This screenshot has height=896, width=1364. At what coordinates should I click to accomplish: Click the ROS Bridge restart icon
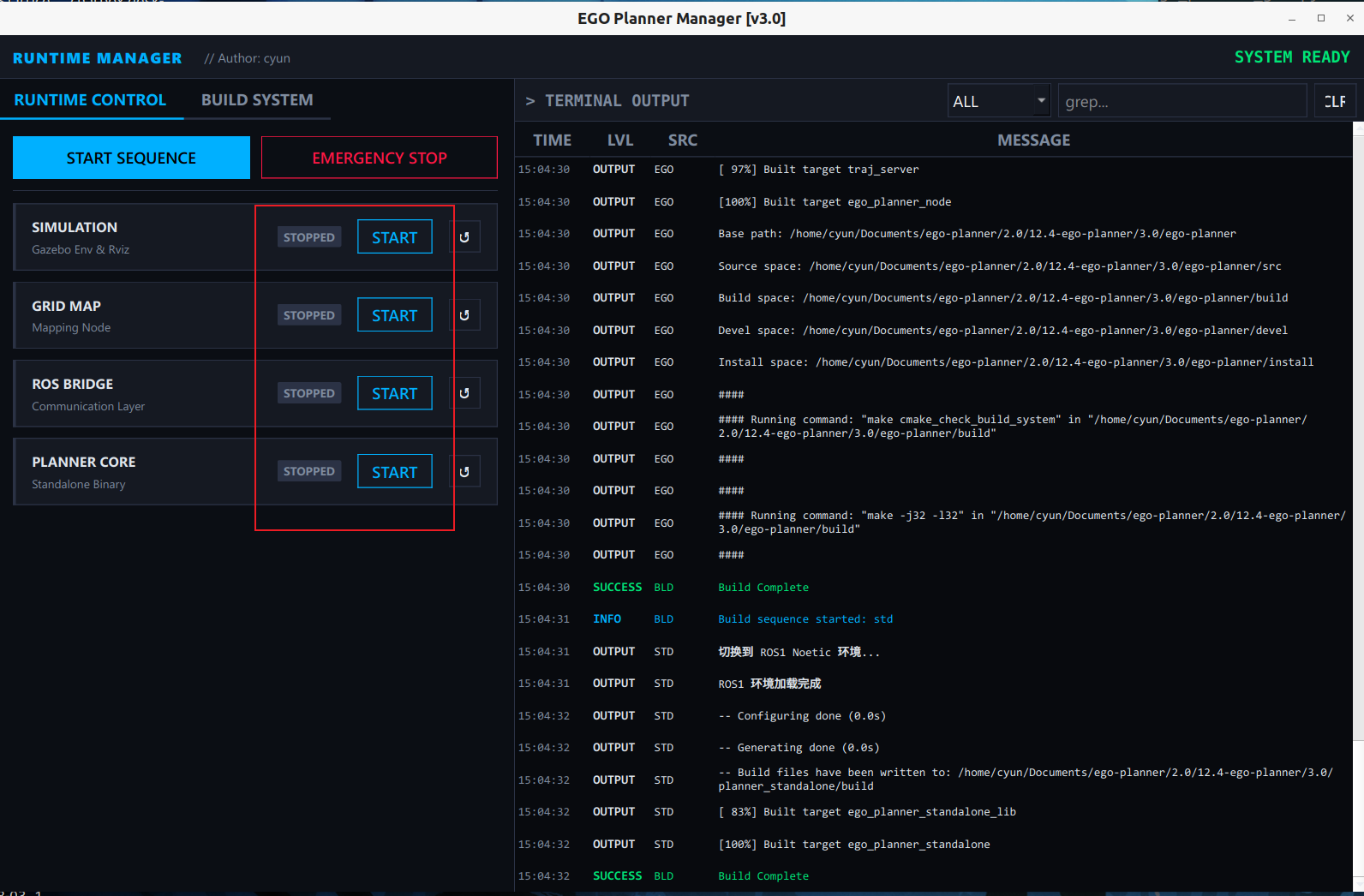pos(464,393)
